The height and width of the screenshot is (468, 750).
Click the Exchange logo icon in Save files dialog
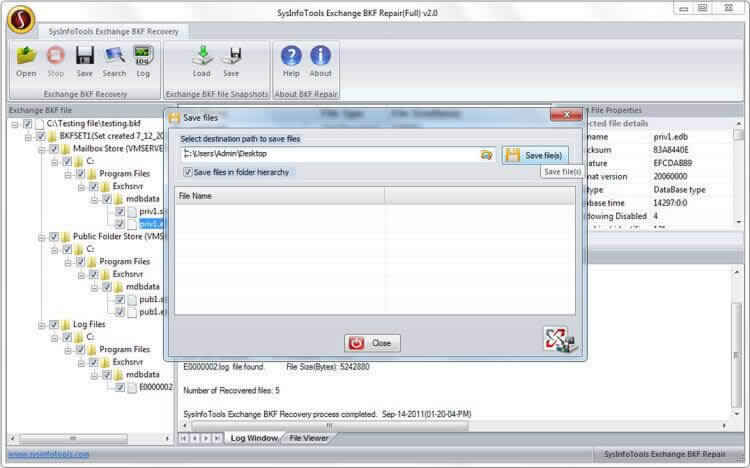561,339
